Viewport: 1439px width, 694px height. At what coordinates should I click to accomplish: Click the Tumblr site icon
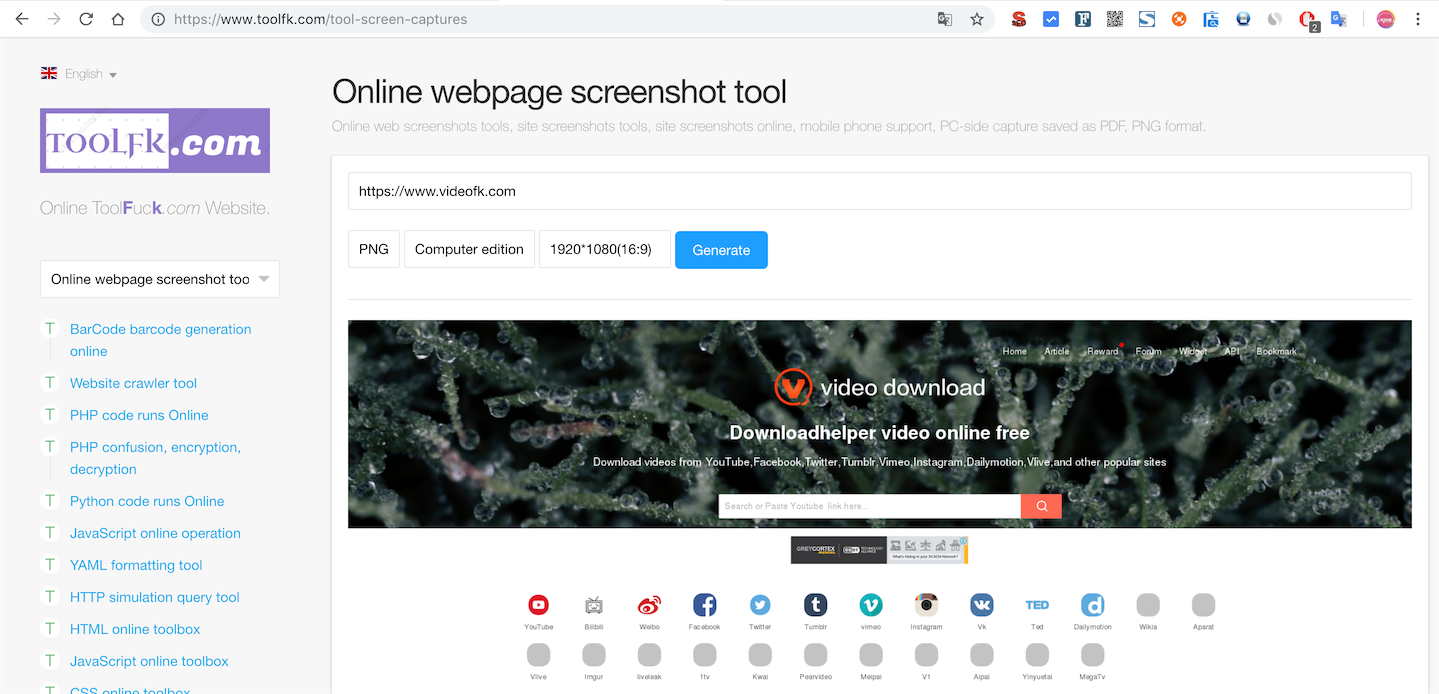point(815,605)
